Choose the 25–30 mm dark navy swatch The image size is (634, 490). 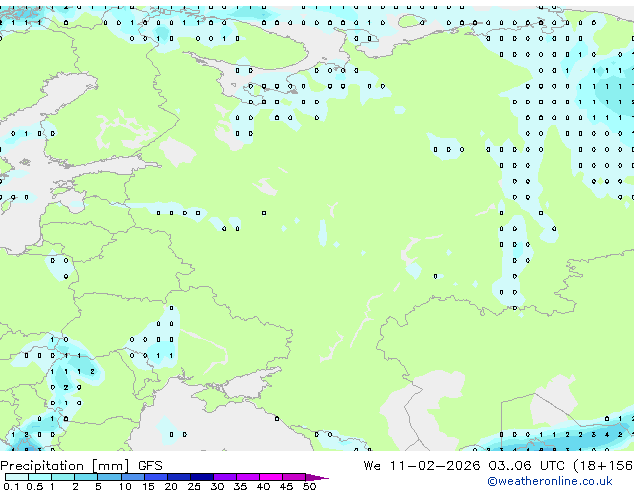[202, 477]
